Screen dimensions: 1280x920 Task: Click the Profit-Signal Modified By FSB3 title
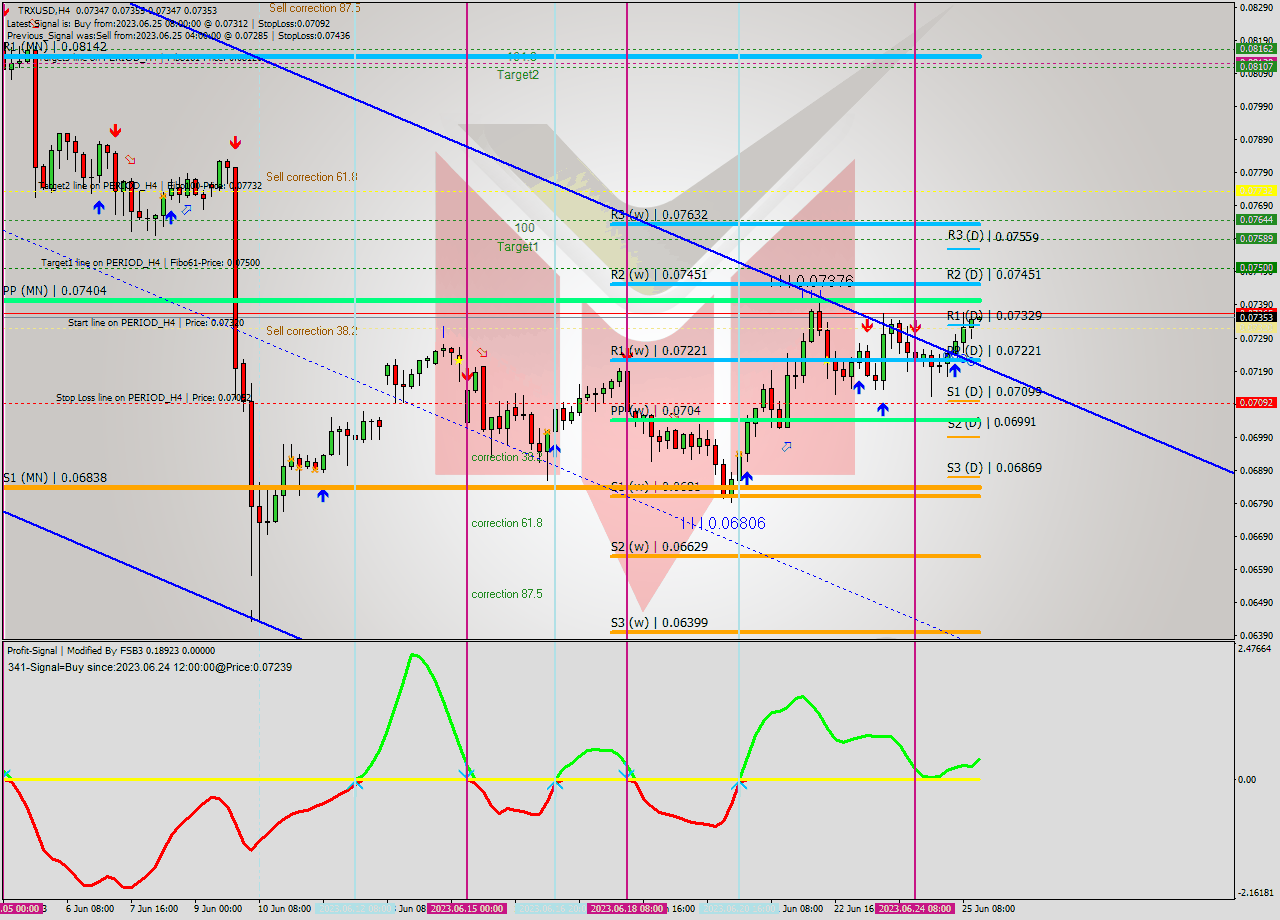tap(111, 650)
